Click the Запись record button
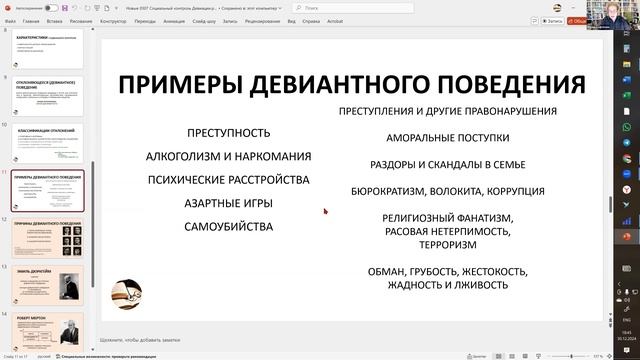 553,21
